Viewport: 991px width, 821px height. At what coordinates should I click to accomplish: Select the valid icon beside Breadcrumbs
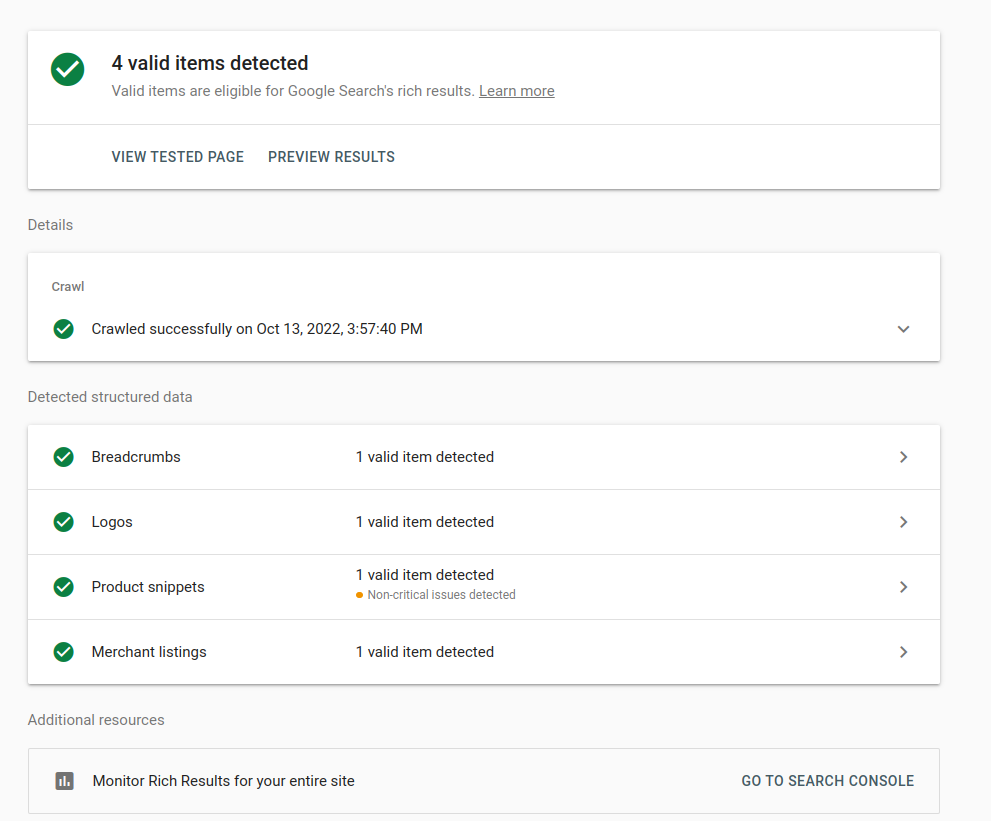pyautogui.click(x=63, y=457)
